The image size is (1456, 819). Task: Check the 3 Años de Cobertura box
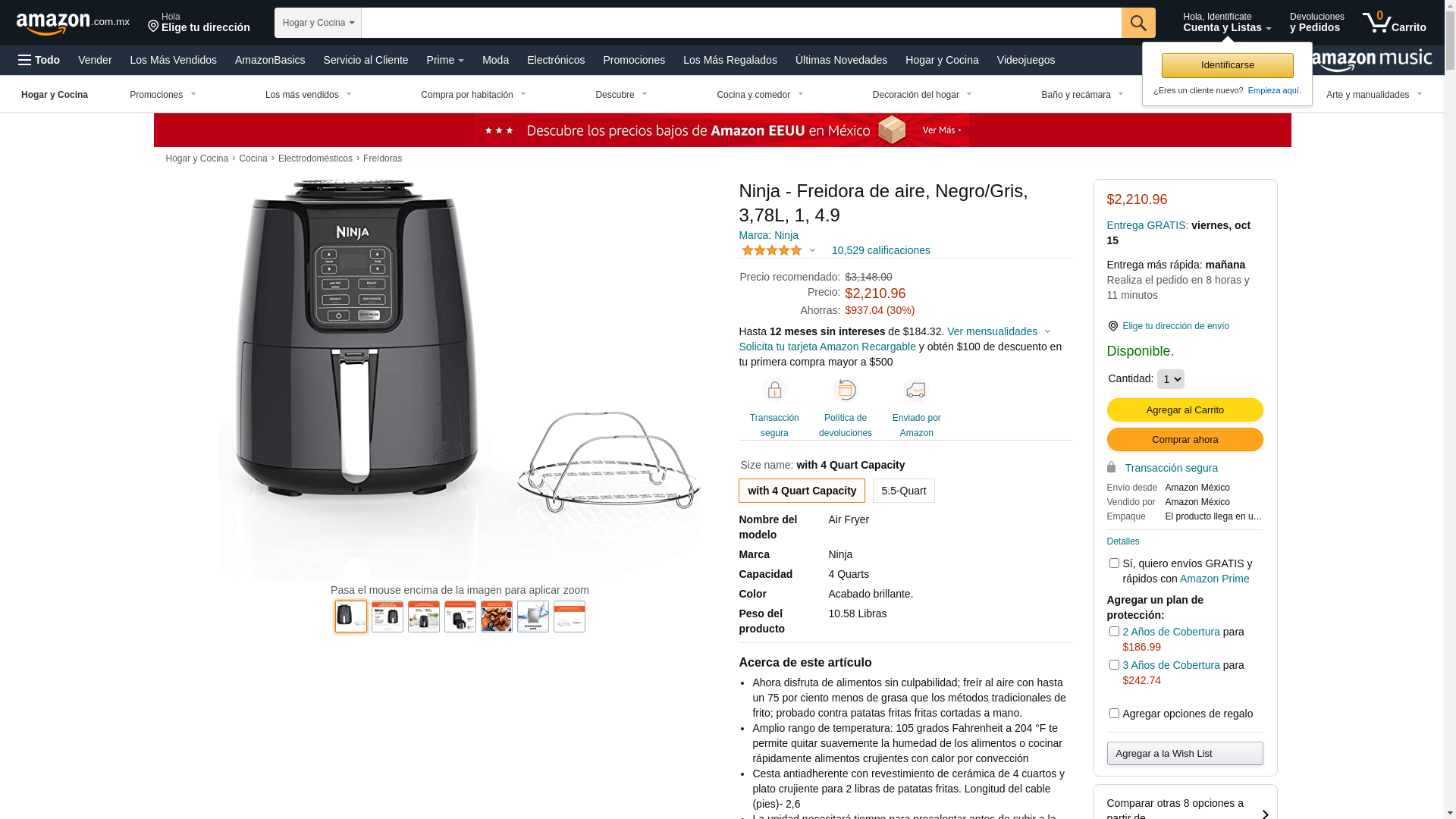(x=1114, y=665)
